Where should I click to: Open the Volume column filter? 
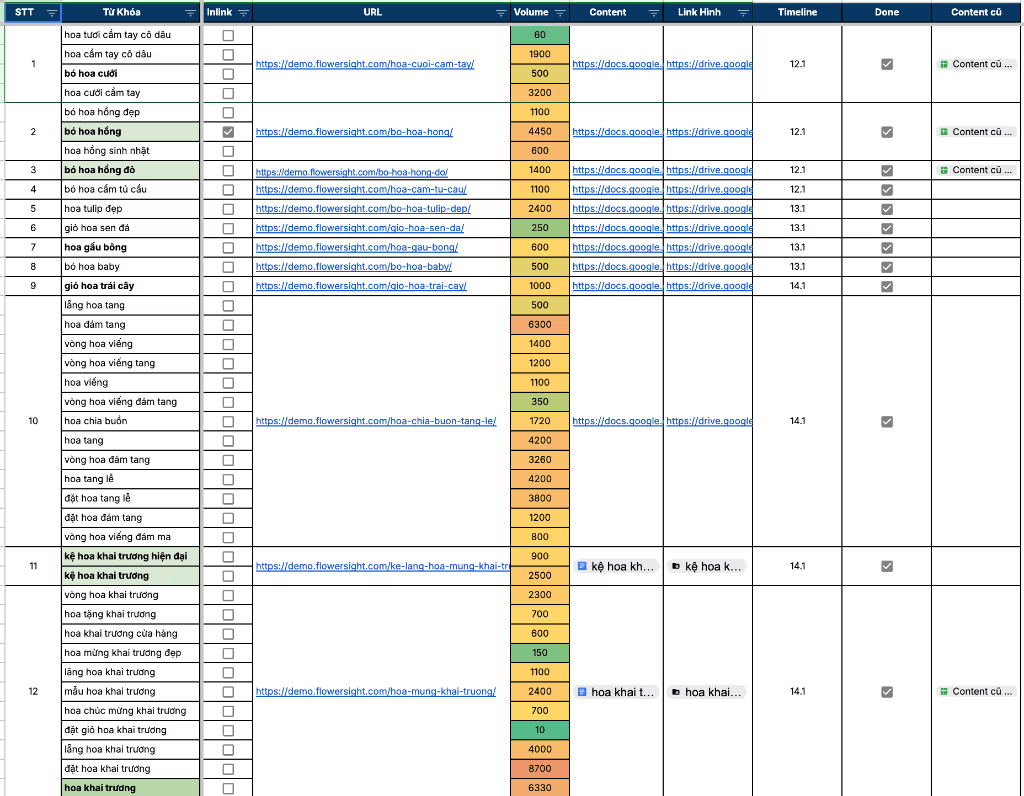coord(560,13)
